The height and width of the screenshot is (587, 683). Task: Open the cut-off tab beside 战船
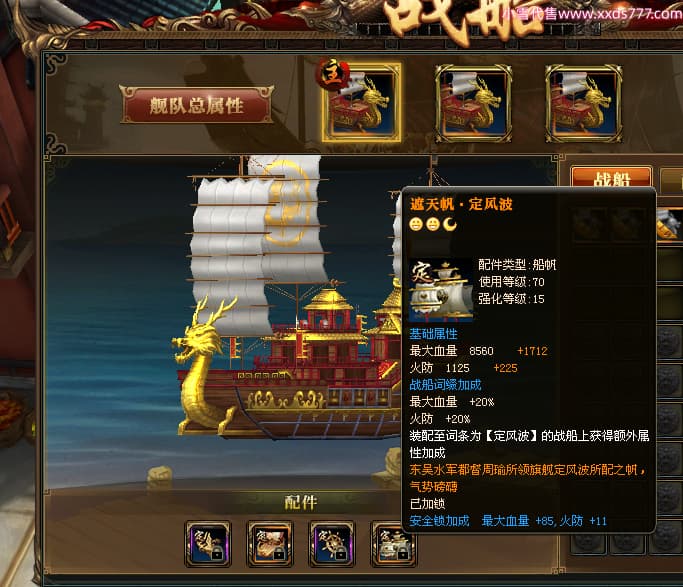click(x=672, y=179)
